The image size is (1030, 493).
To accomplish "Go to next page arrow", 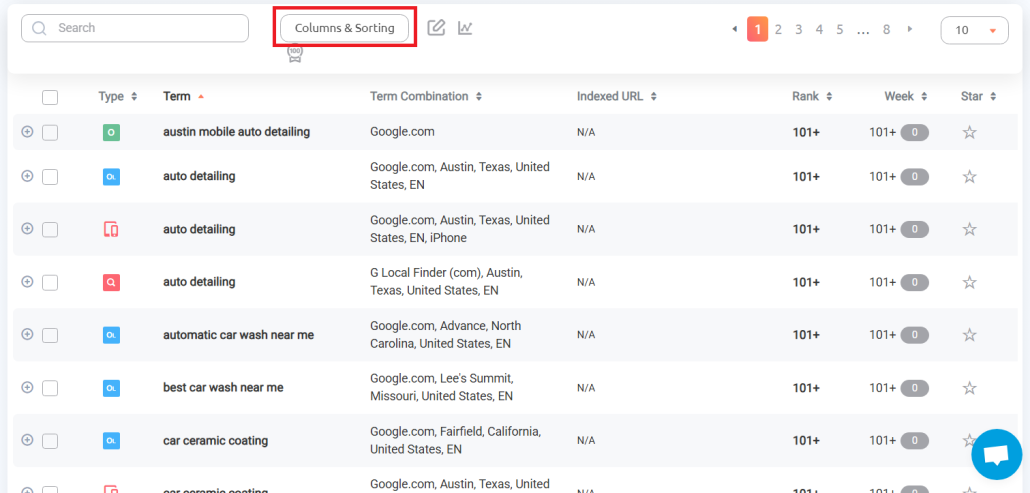I will click(x=910, y=29).
